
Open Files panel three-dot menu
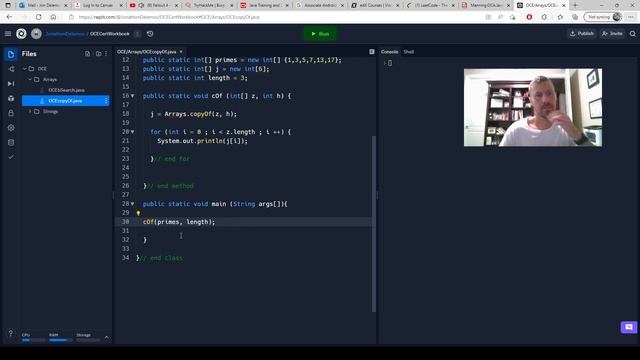pyautogui.click(x=106, y=54)
